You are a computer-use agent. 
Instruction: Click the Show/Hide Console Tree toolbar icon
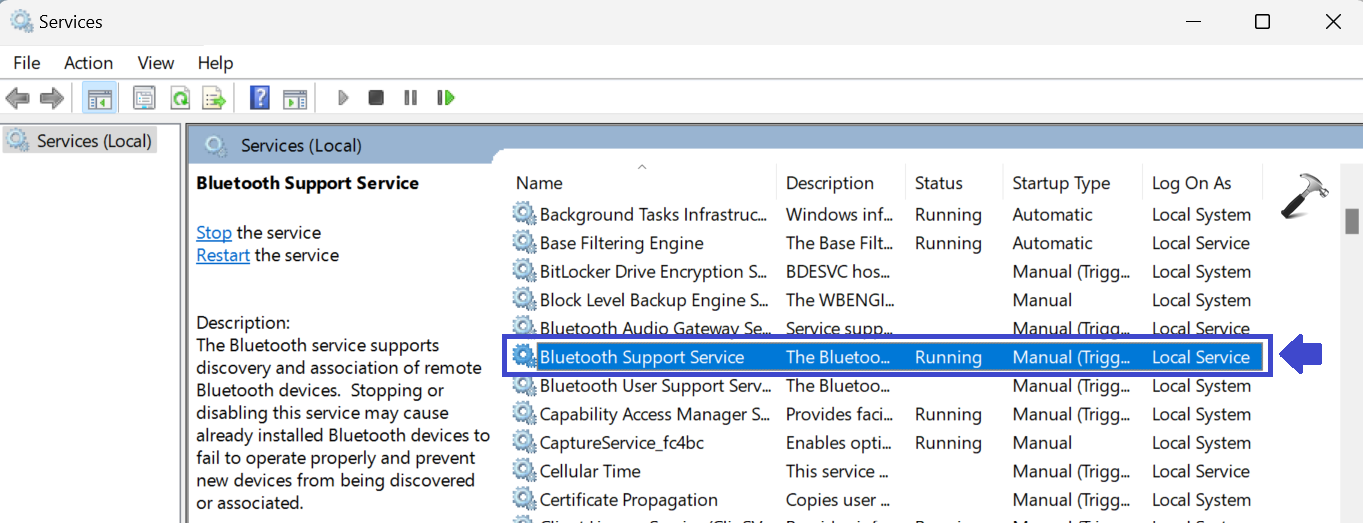tap(100, 98)
